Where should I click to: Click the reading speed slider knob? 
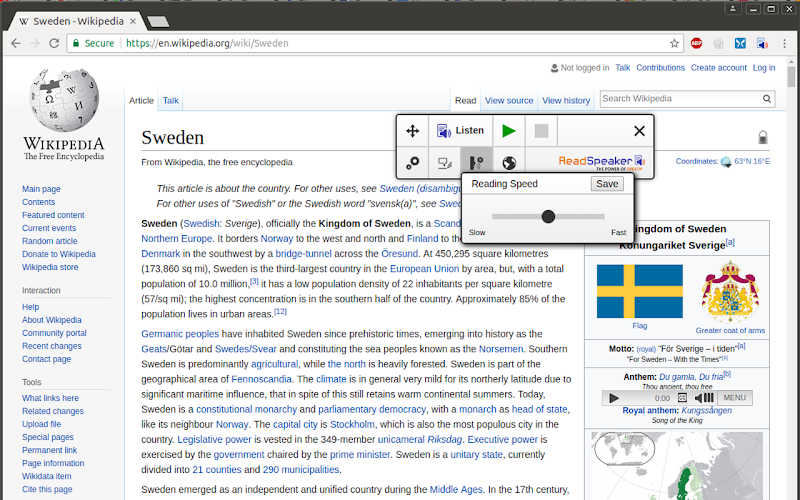(x=548, y=217)
